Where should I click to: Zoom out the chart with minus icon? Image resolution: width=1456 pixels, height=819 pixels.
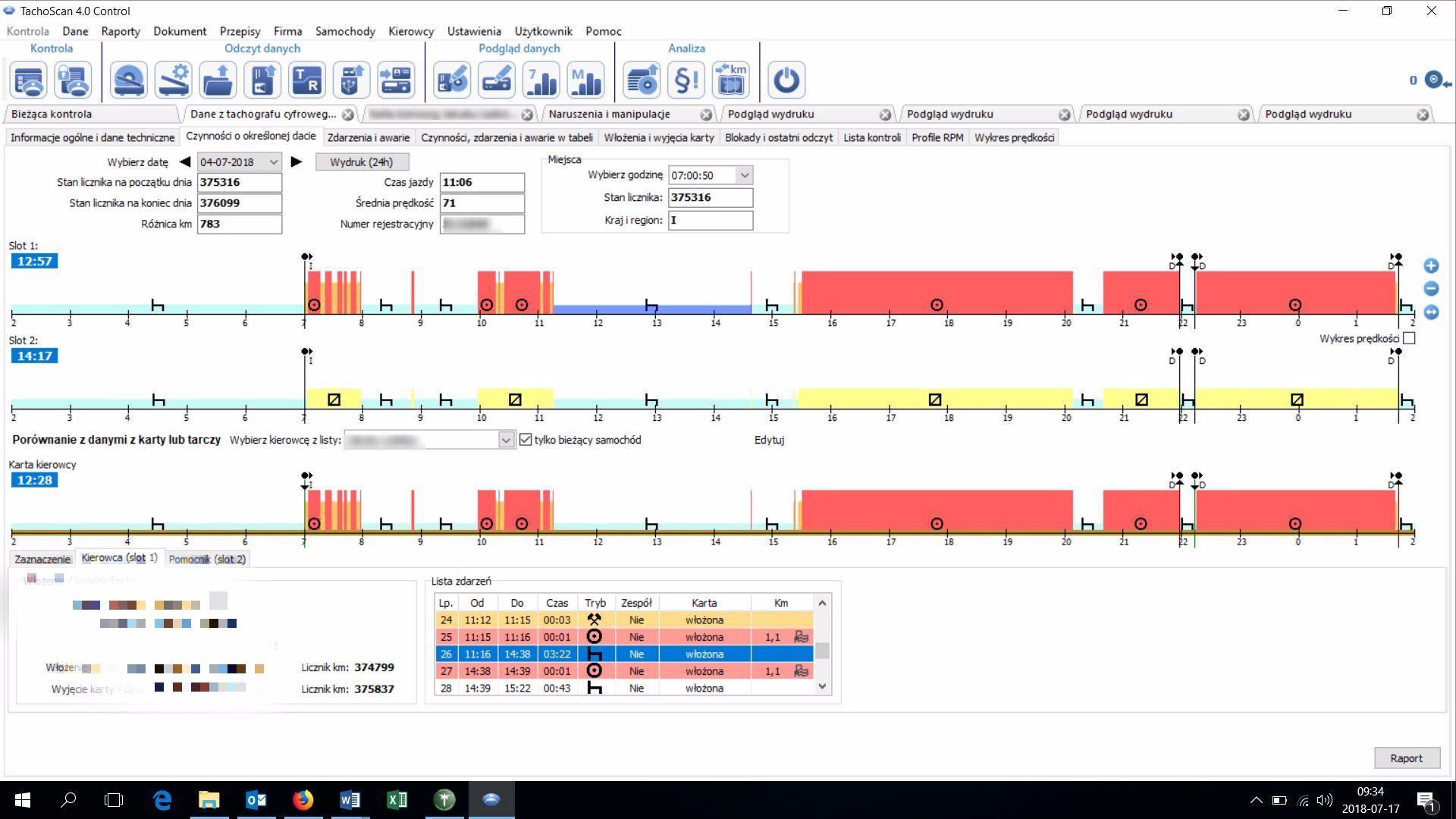click(x=1431, y=288)
